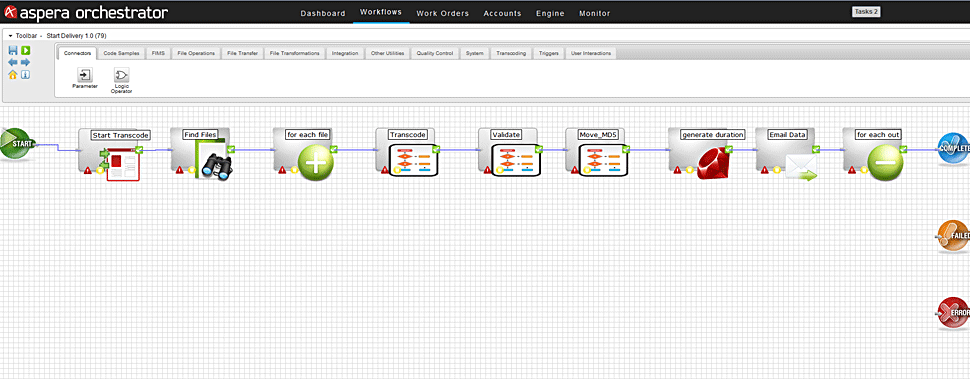Click the orange home icon
Image resolution: width=970 pixels, height=379 pixels.
(x=13, y=75)
